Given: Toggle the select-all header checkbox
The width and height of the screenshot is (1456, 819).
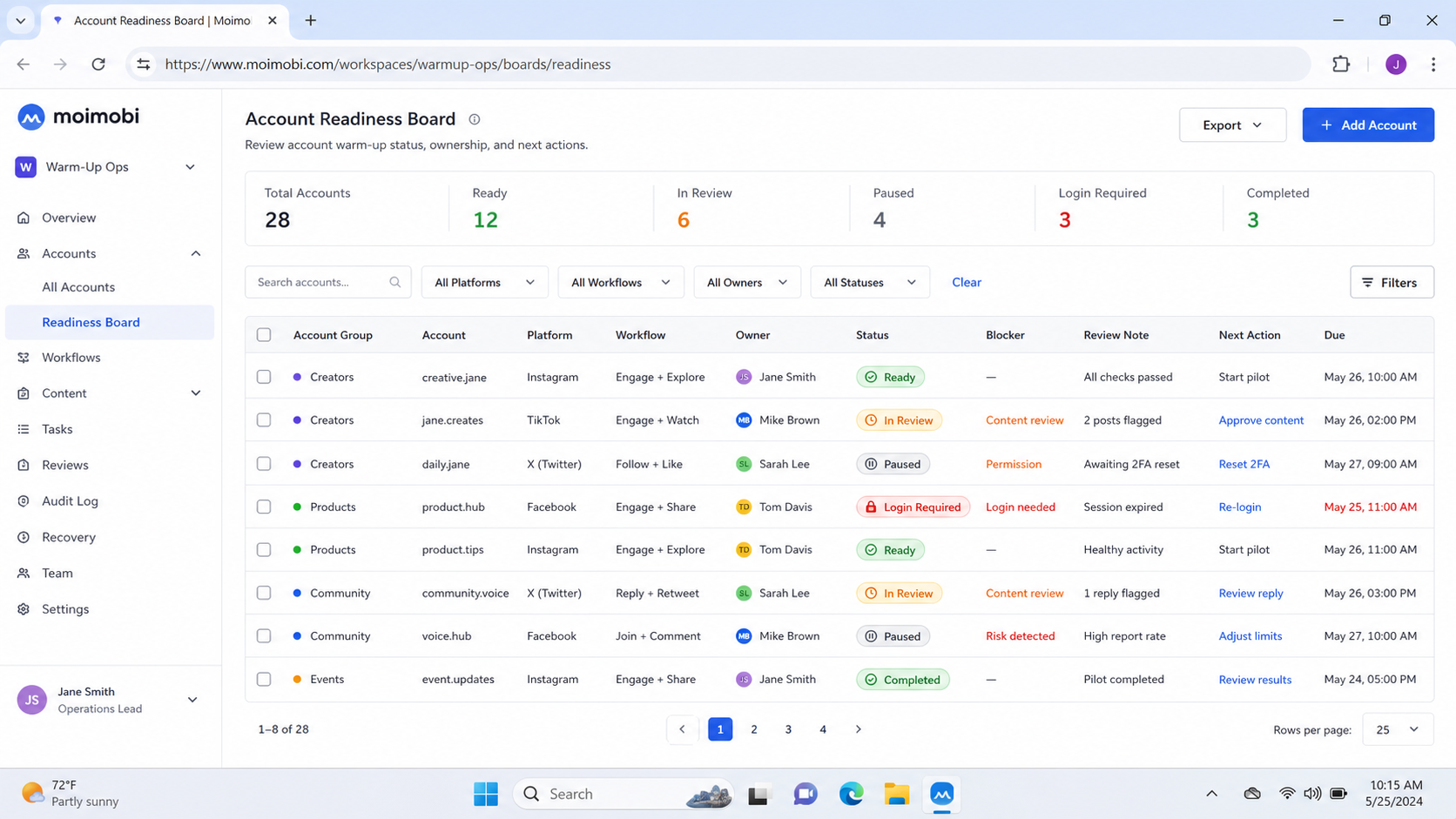Looking at the screenshot, I should pos(264,335).
